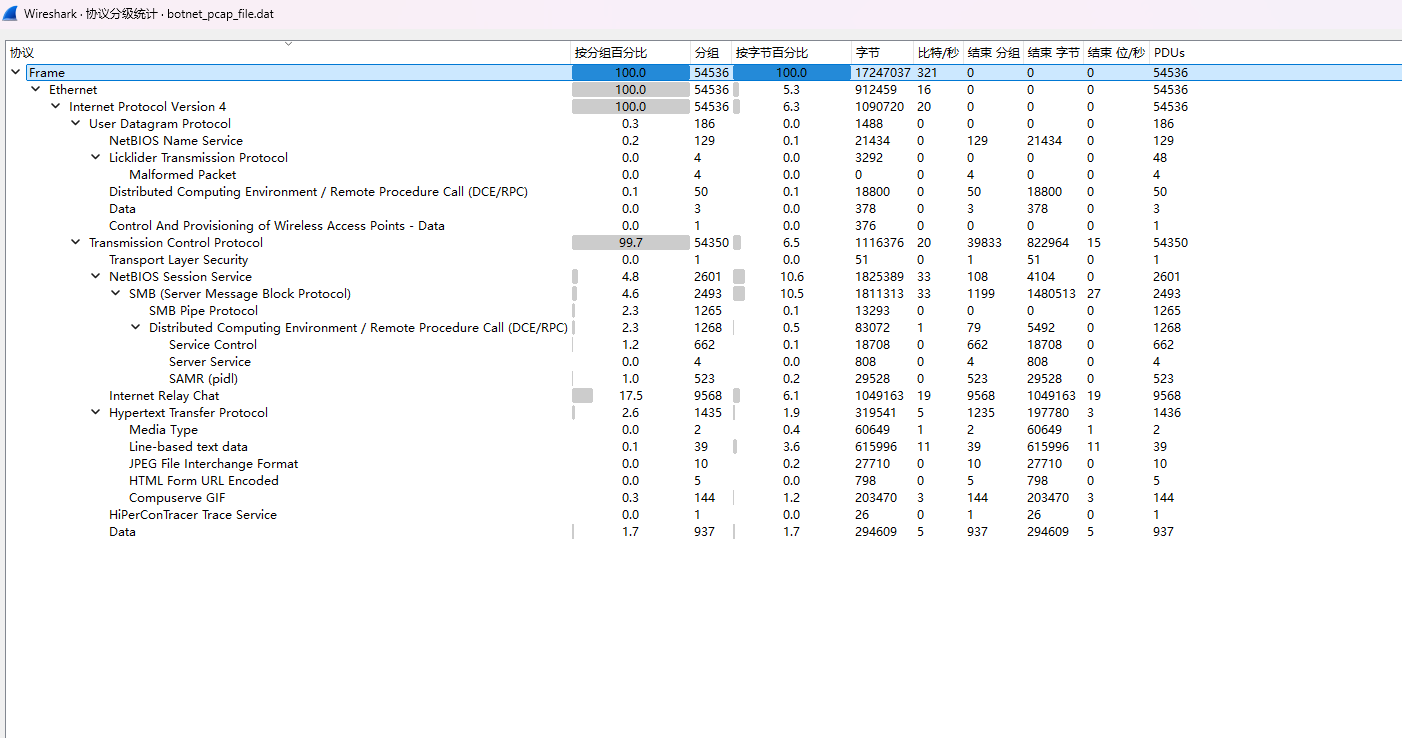Collapse the DCE/RPC node under SMB
Screen dimensions: 1402x738
point(136,328)
